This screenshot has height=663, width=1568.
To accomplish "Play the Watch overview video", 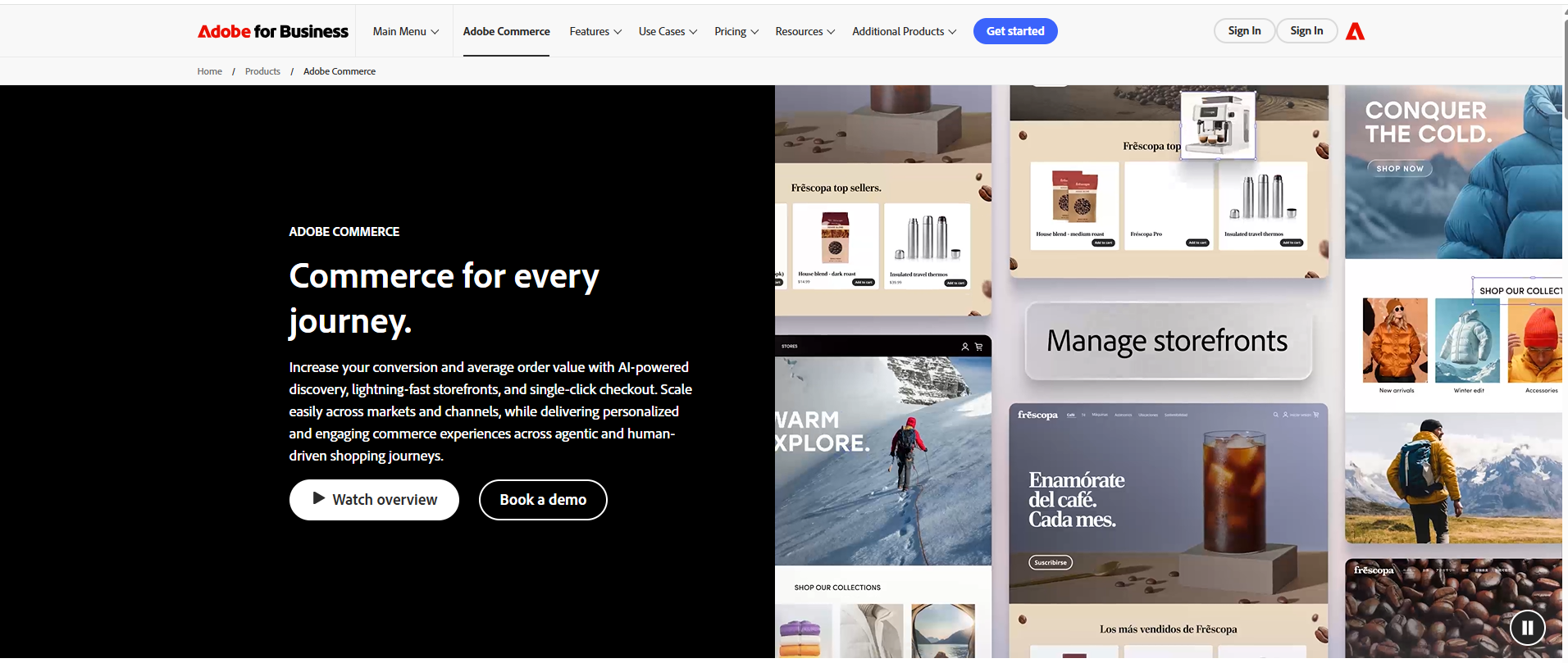I will pos(374,500).
